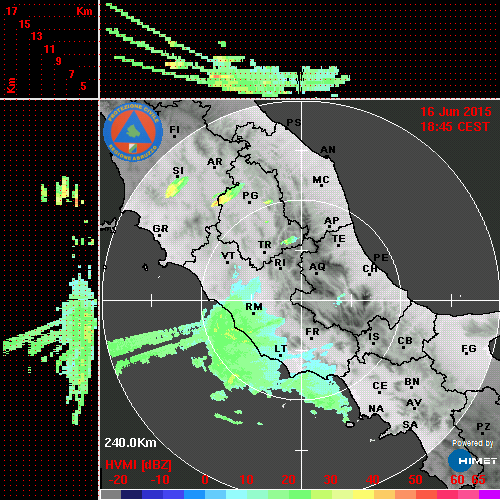
Task: Click the HIMET logo
Action: [473, 461]
